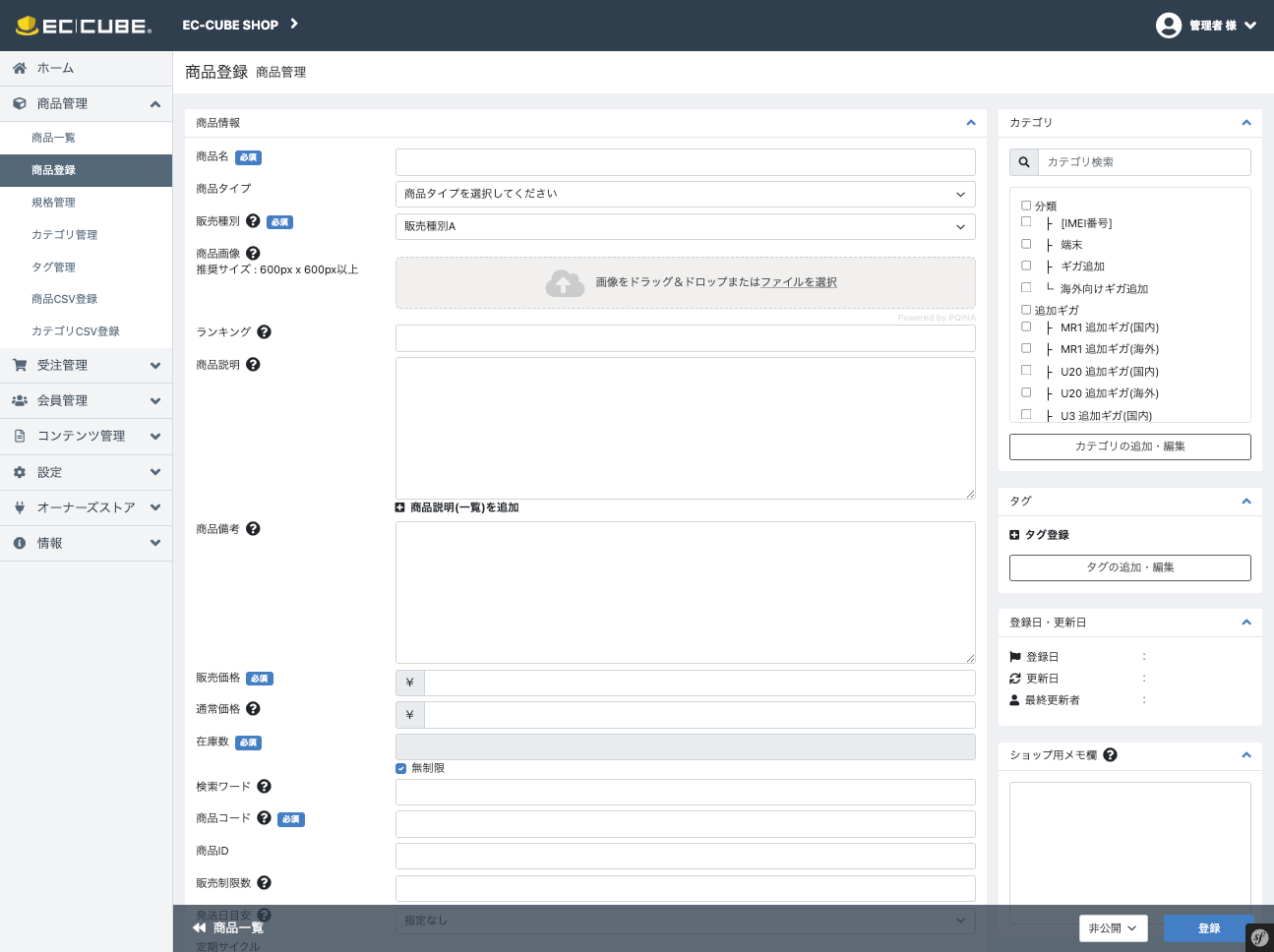Check the U20 追加ギガ(海外) checkbox

tap(1026, 391)
